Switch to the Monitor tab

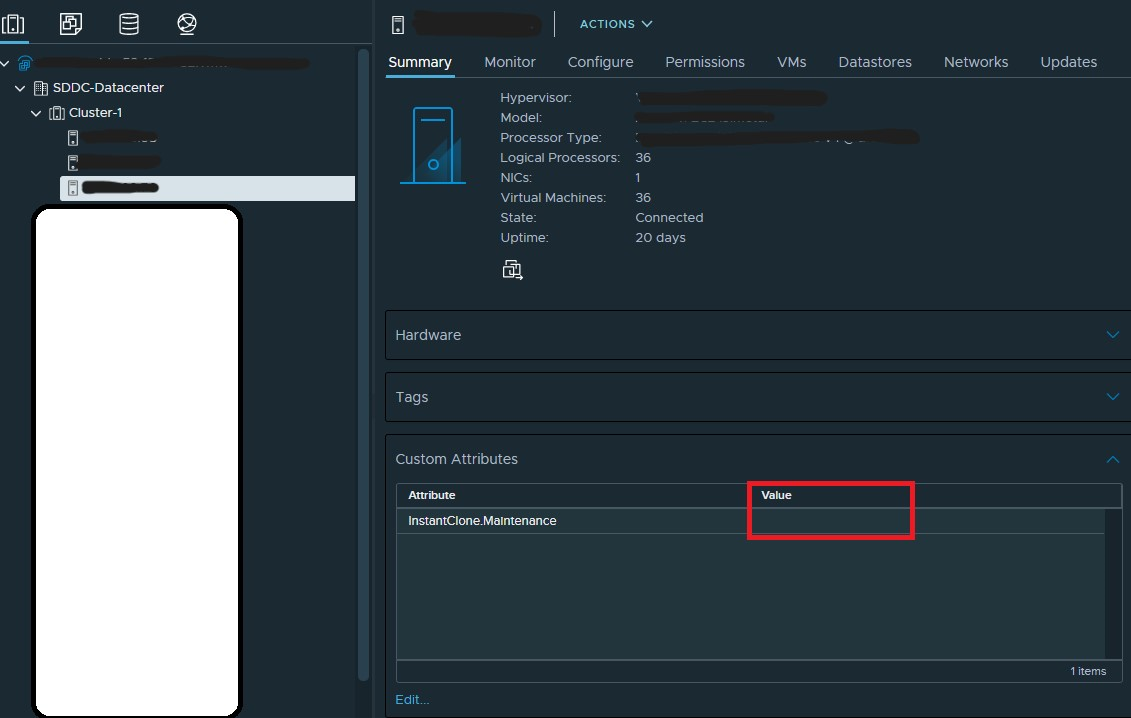pos(510,62)
